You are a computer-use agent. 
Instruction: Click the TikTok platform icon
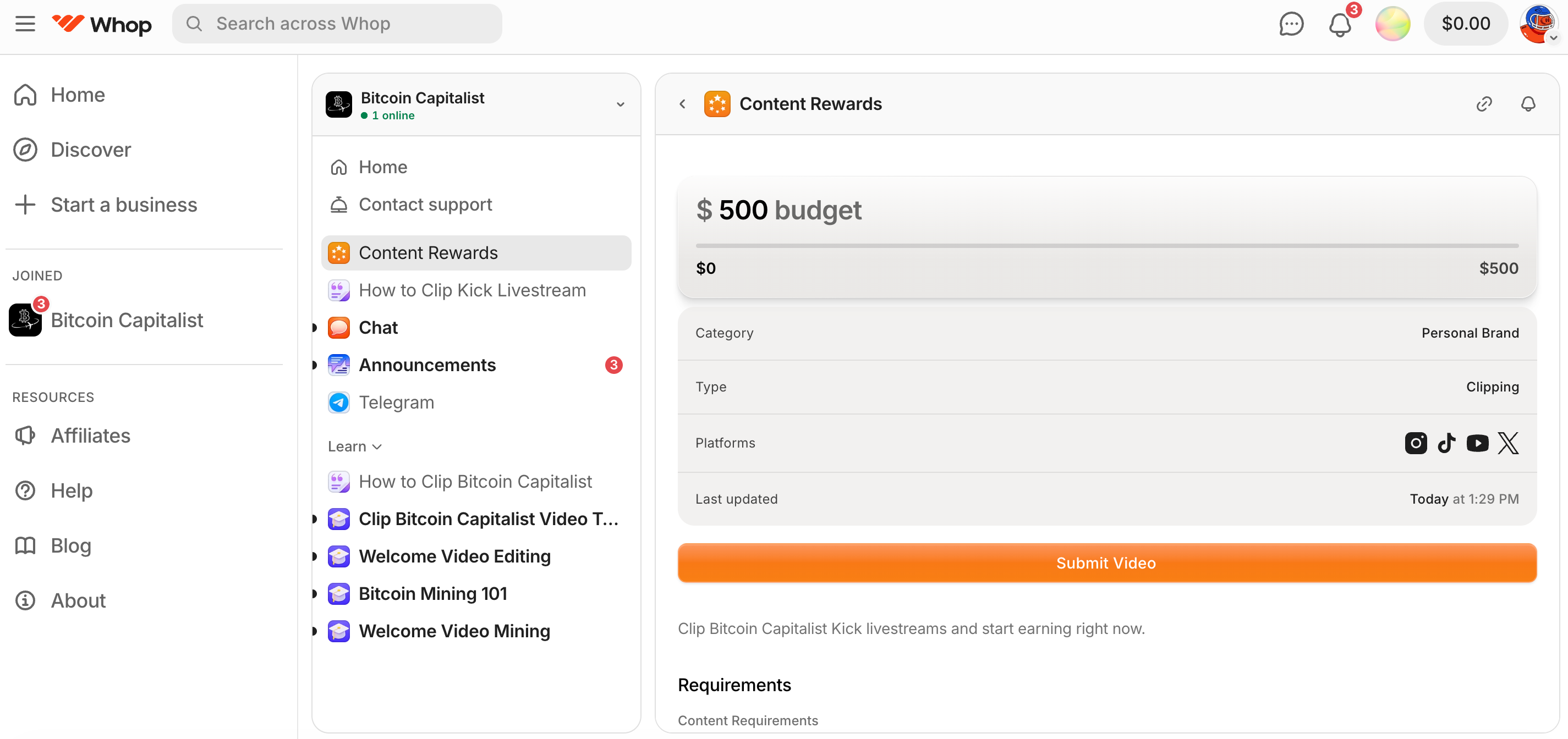[x=1446, y=443]
